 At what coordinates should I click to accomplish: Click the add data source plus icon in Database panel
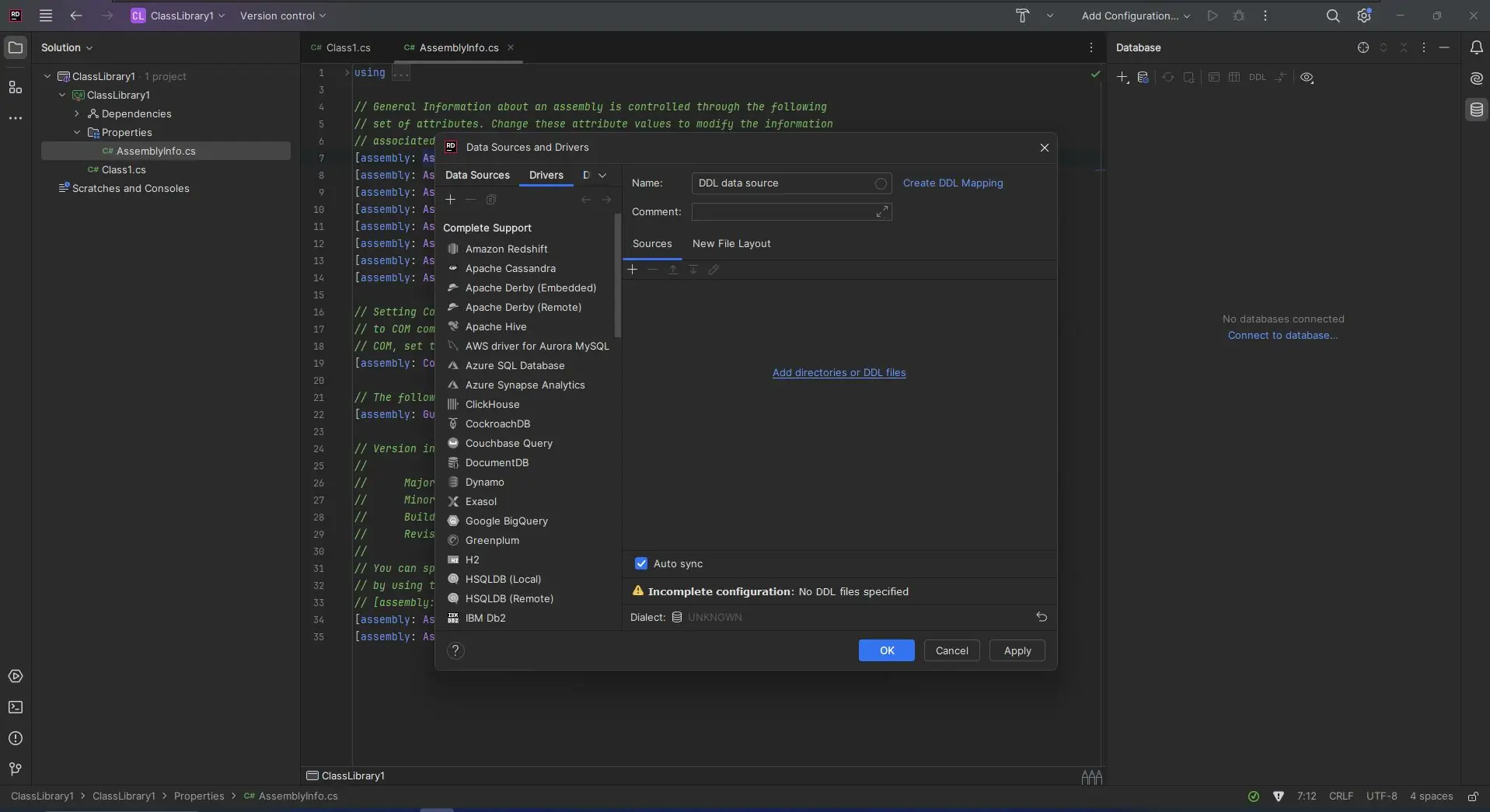click(x=1122, y=78)
